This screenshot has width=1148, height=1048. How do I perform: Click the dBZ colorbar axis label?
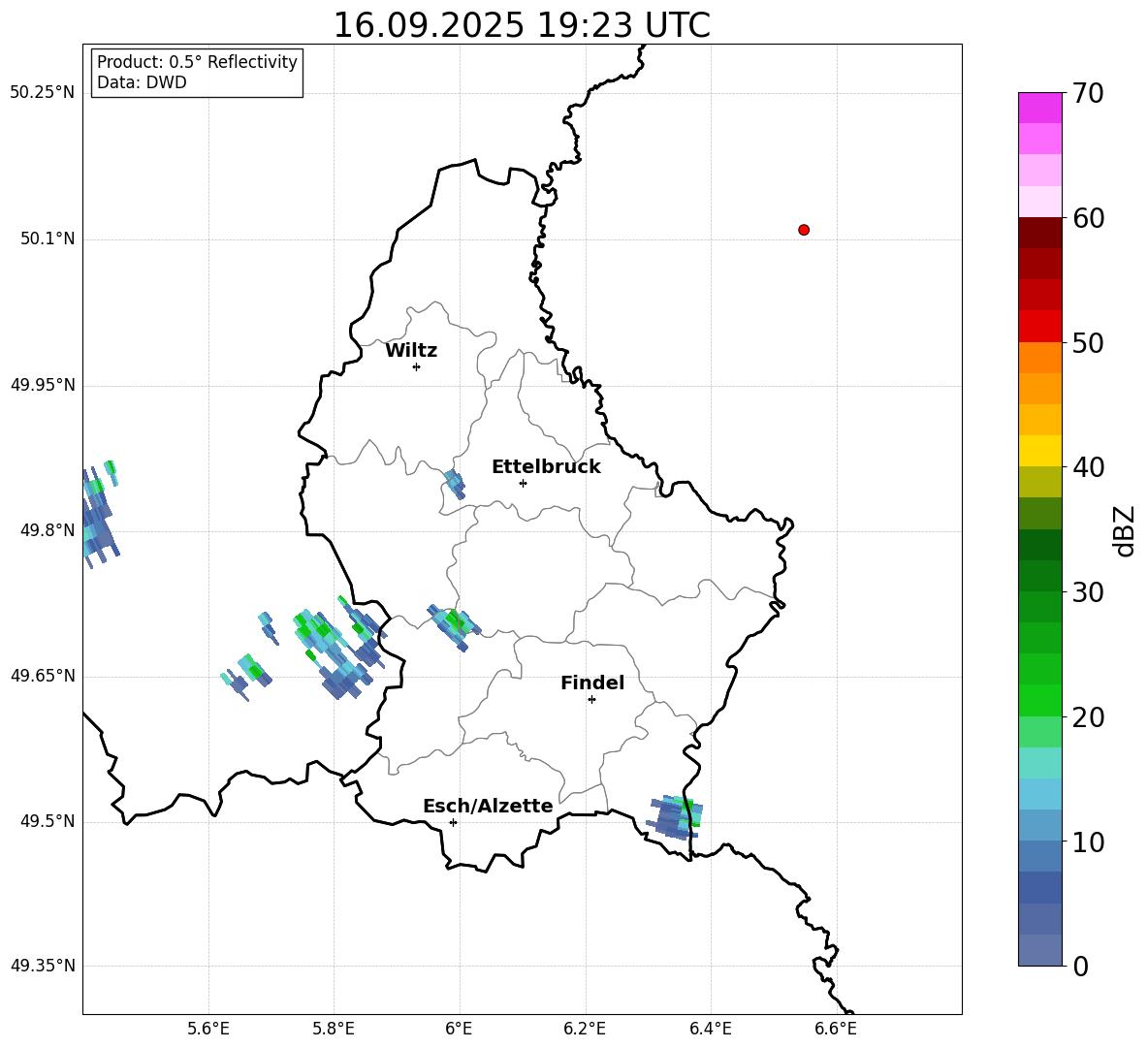click(1125, 530)
